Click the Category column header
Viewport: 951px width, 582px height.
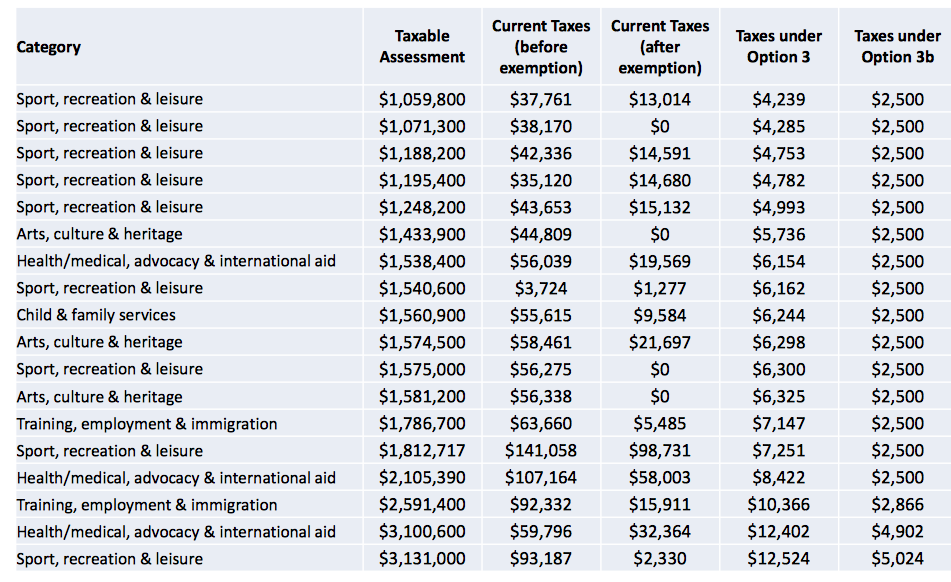(49, 47)
